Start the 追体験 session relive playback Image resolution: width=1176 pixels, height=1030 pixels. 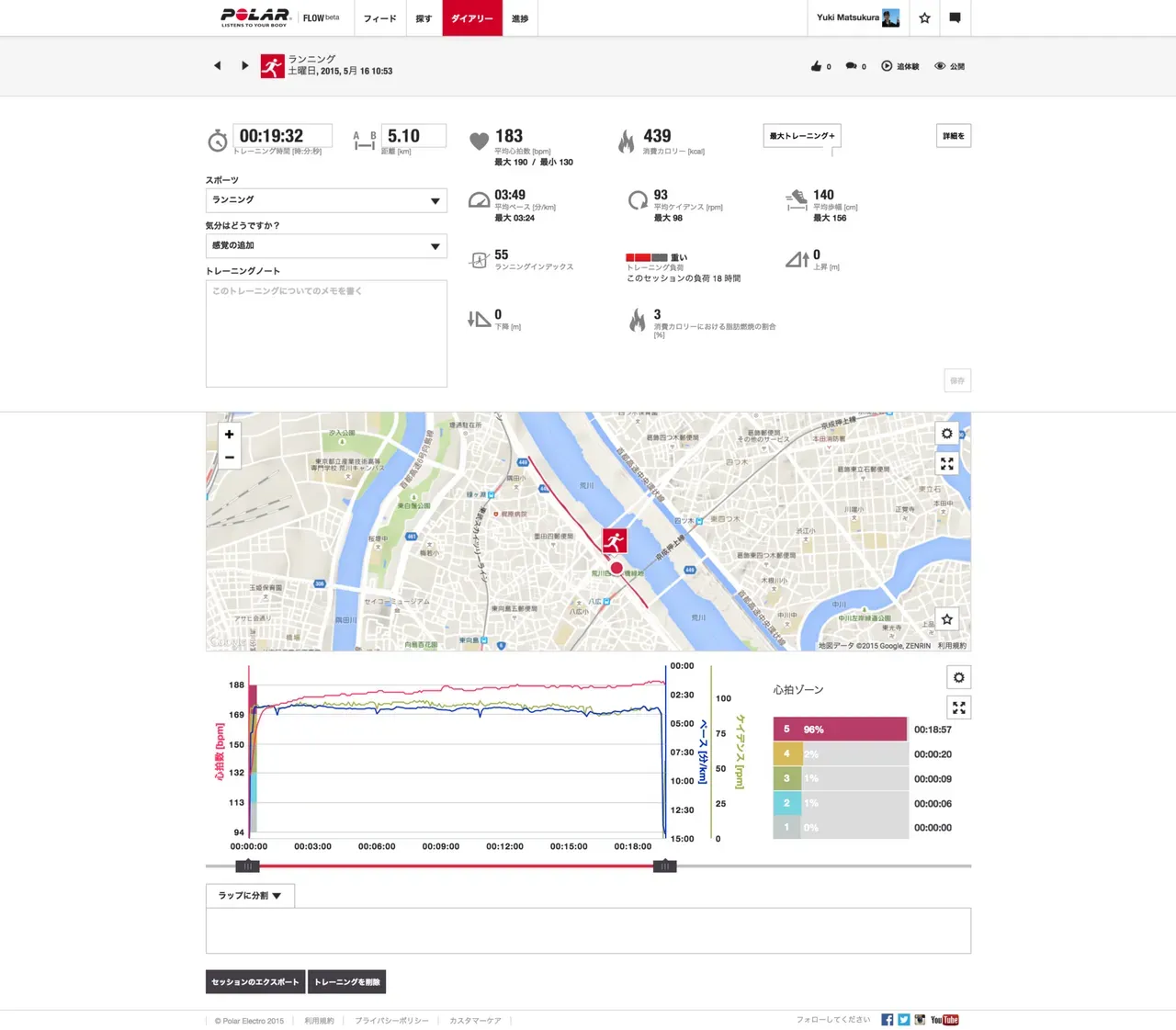click(899, 65)
